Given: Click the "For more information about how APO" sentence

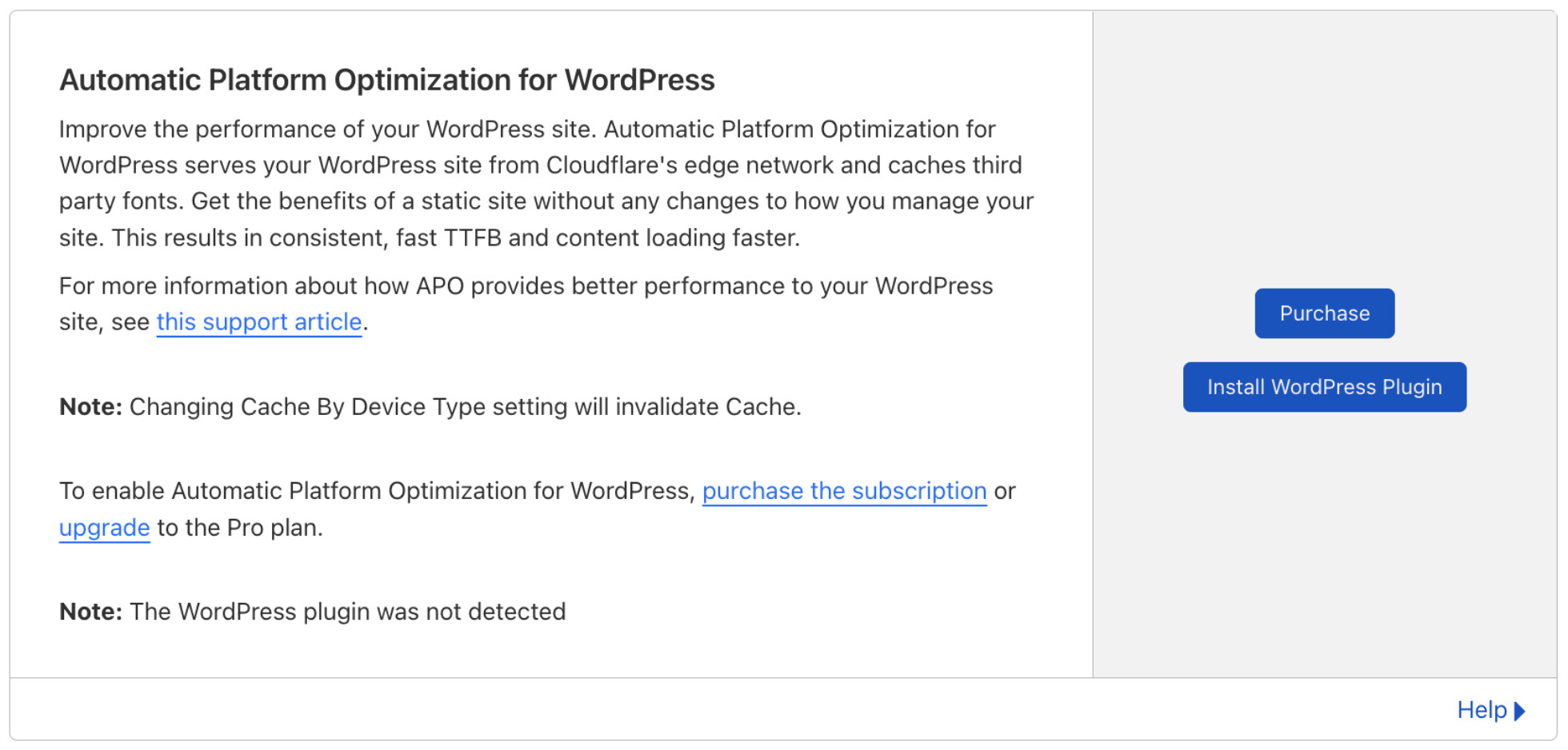Looking at the screenshot, I should (526, 286).
